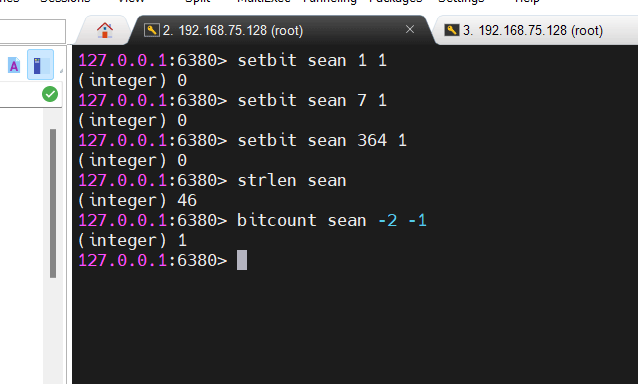Viewport: 638px width, 384px height.
Task: Click the green checkmark icon in sidebar
Action: 50,94
